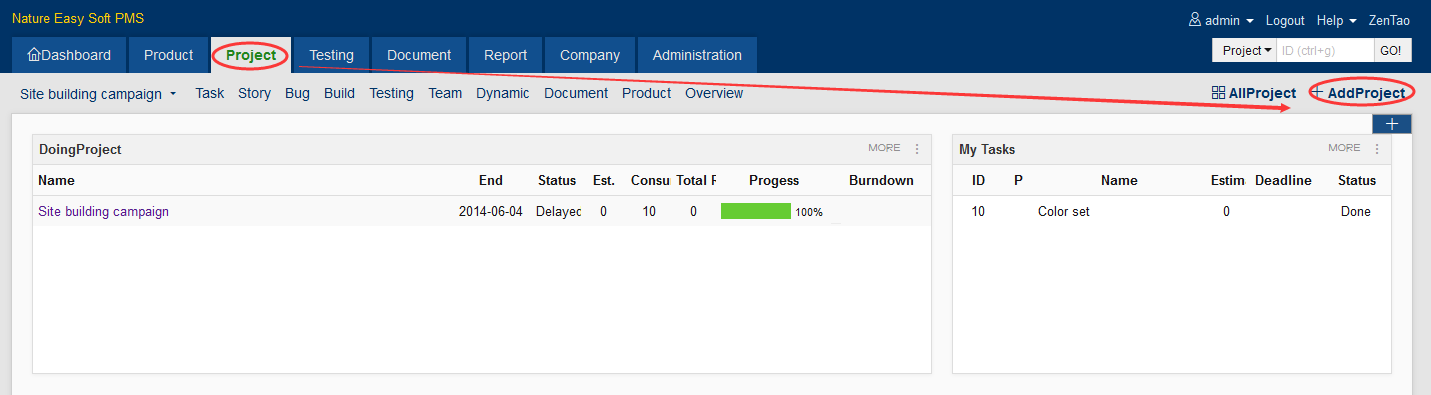
Task: Expand the Site building campaign selector
Action: (98, 93)
